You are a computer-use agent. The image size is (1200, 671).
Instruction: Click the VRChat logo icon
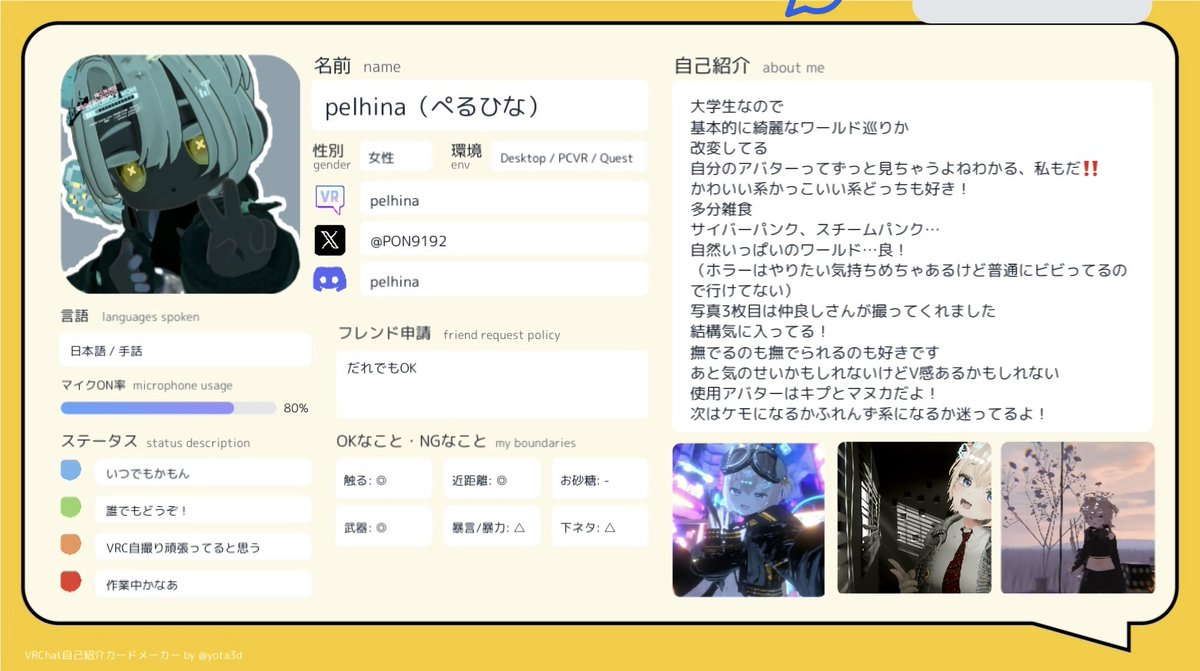[x=330, y=198]
